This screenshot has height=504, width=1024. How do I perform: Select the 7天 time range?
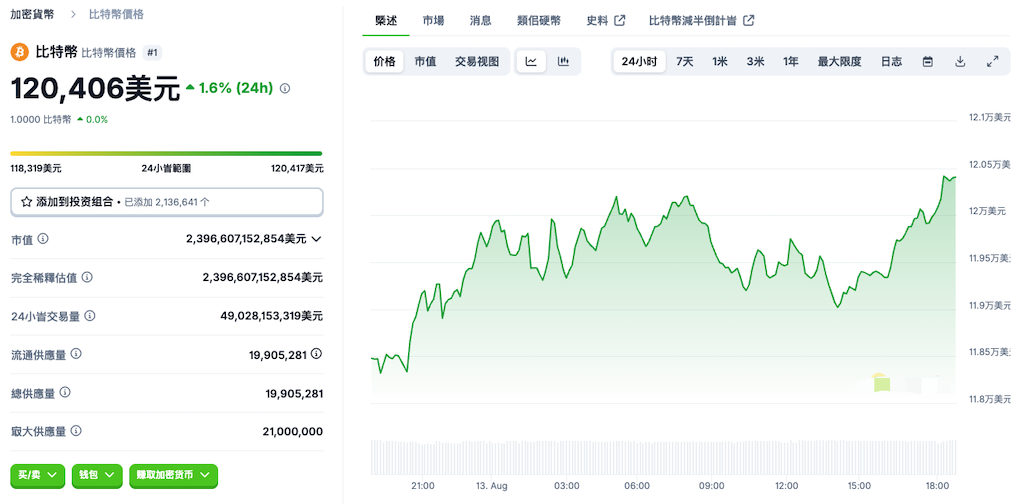pos(684,61)
